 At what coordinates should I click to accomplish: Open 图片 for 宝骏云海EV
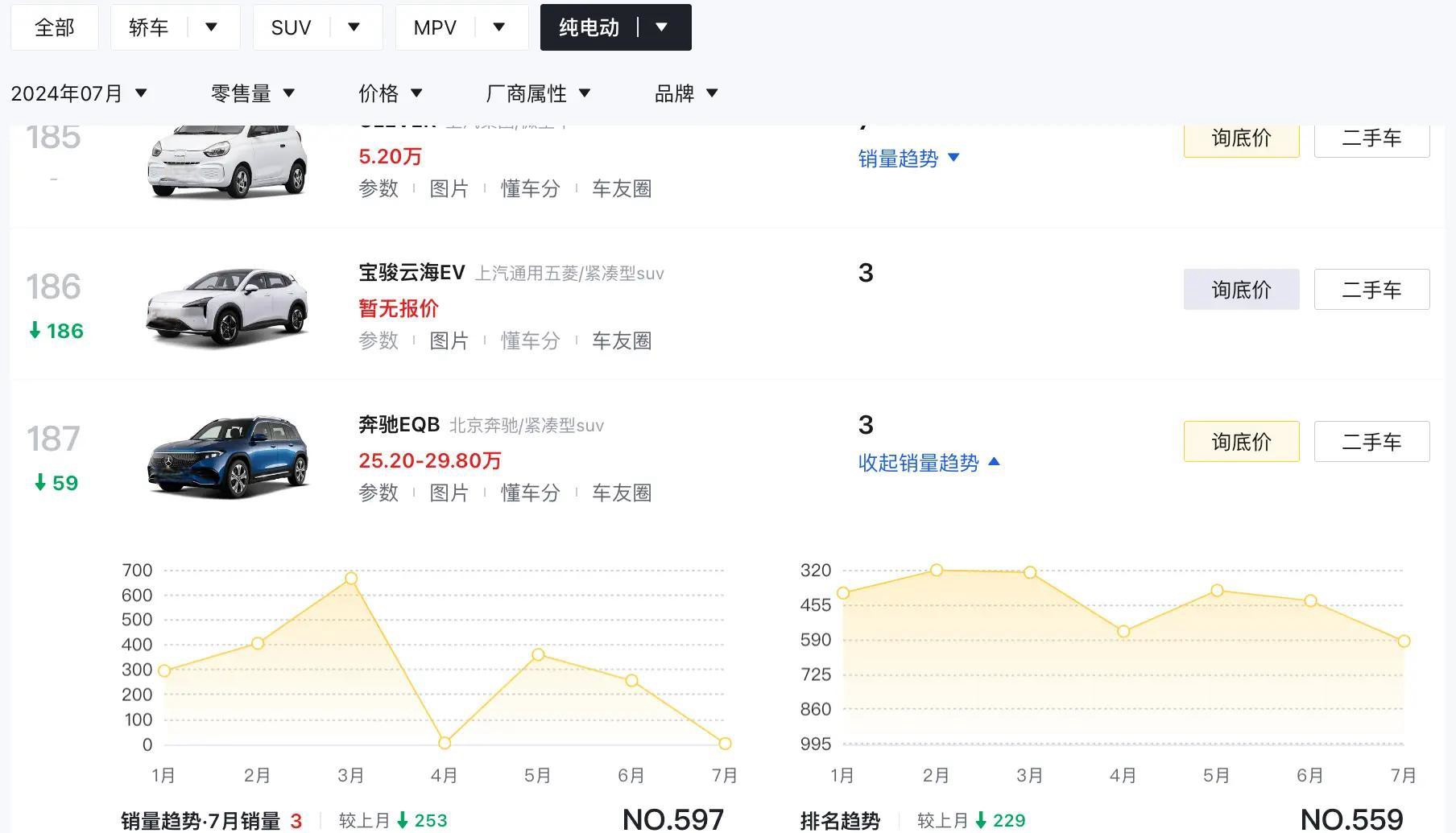click(x=449, y=340)
